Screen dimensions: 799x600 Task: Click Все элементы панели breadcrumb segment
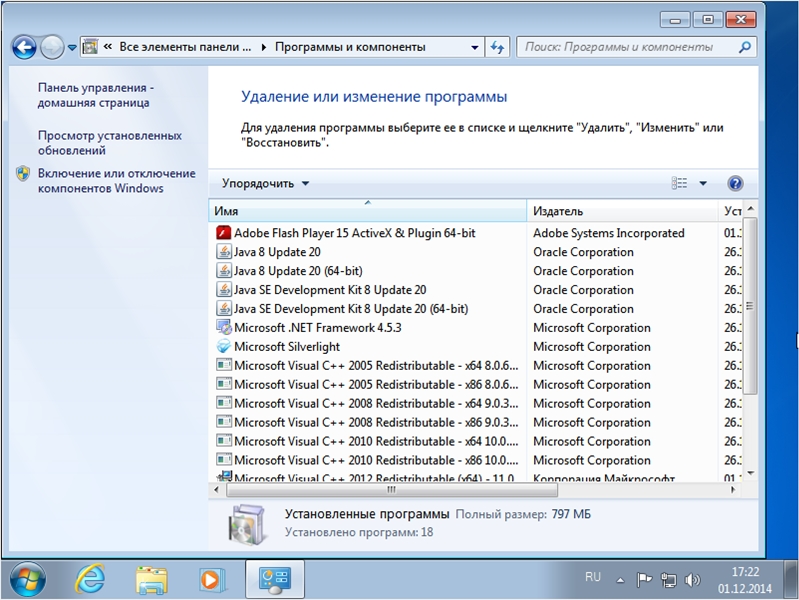coord(185,47)
